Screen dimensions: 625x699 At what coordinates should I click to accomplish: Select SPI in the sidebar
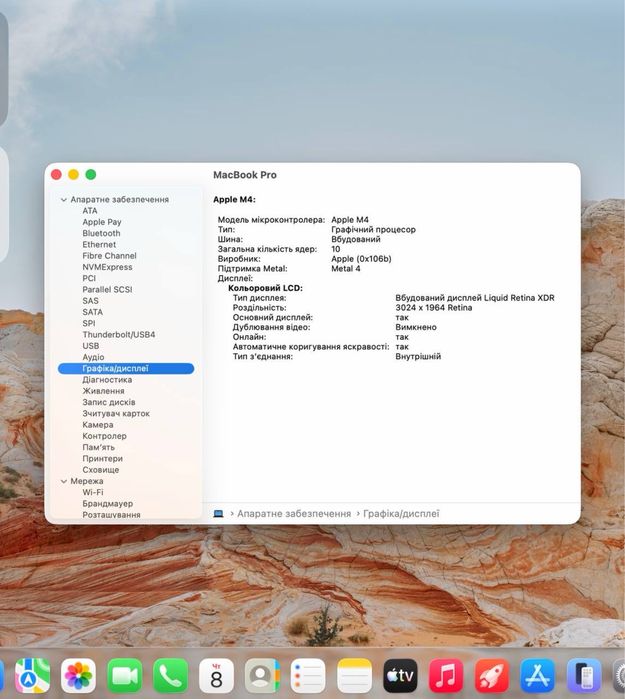click(88, 323)
